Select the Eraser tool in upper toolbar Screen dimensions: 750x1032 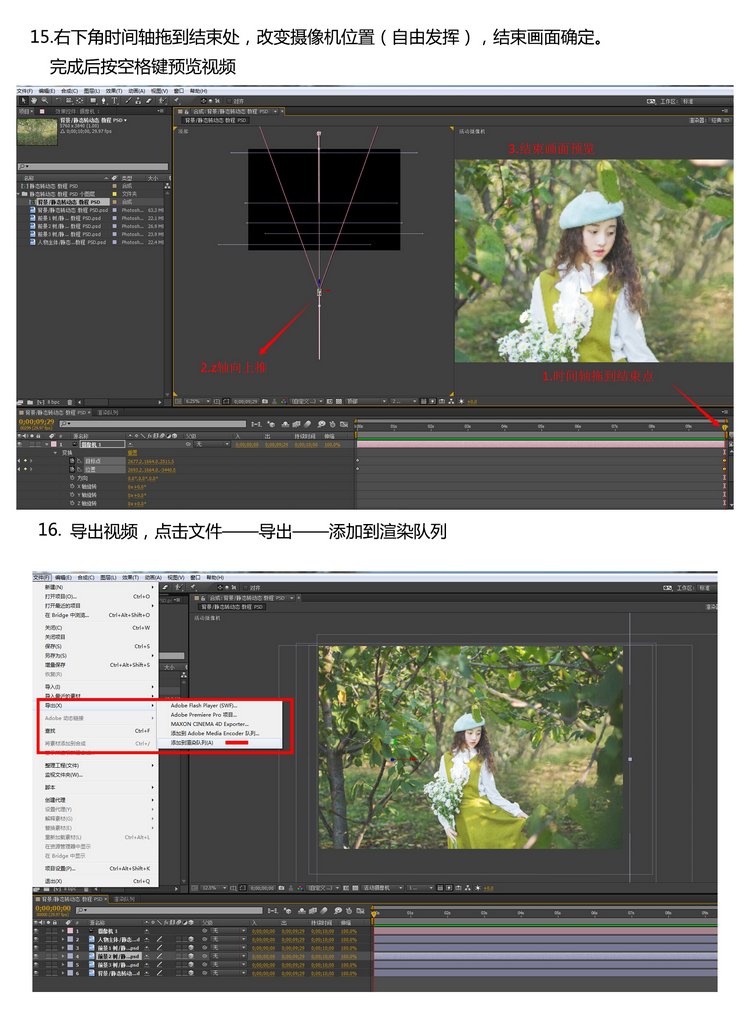click(x=149, y=101)
